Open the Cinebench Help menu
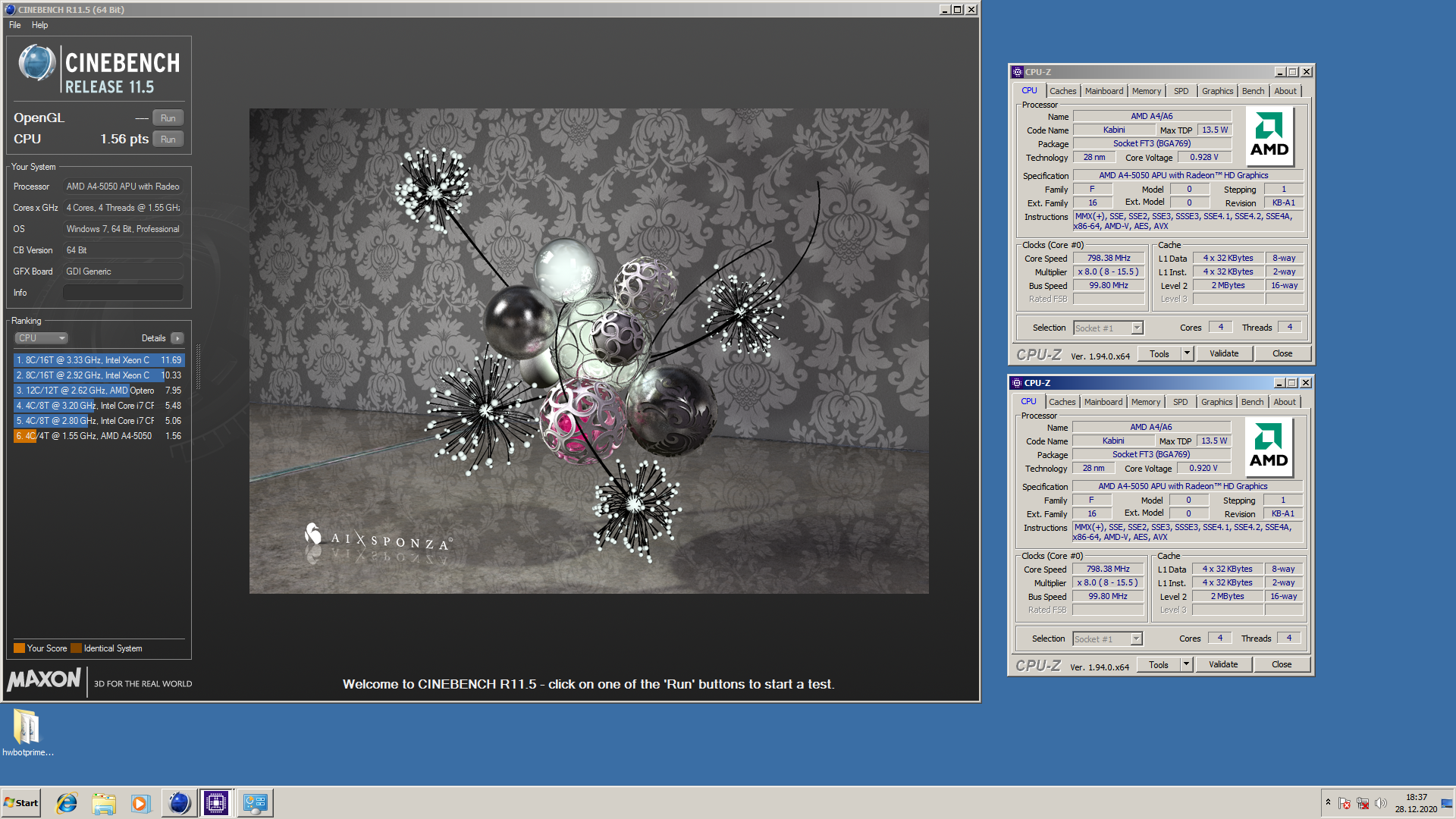Screen dimensions: 1456x819 pyautogui.click(x=39, y=25)
